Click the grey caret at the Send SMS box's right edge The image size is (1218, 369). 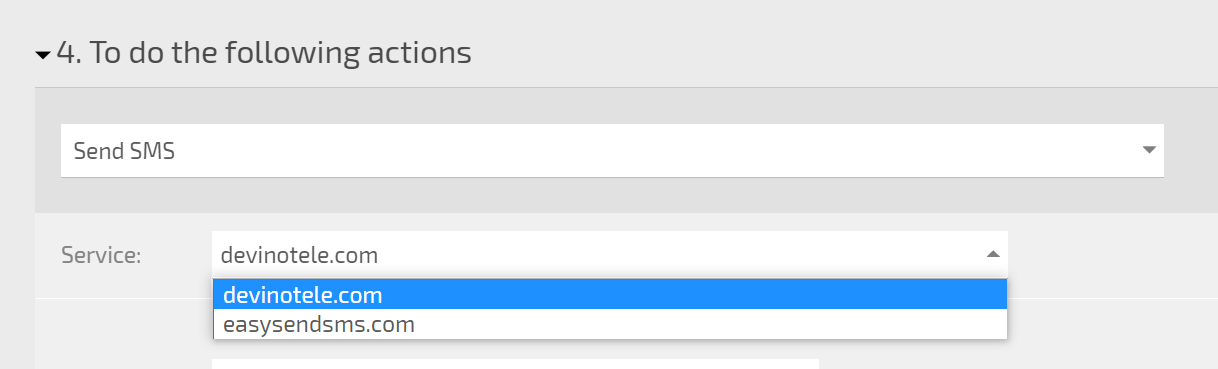1148,151
